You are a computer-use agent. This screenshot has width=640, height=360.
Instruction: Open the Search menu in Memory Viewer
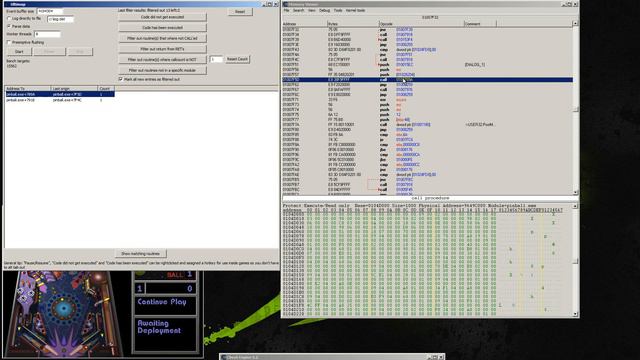298,10
